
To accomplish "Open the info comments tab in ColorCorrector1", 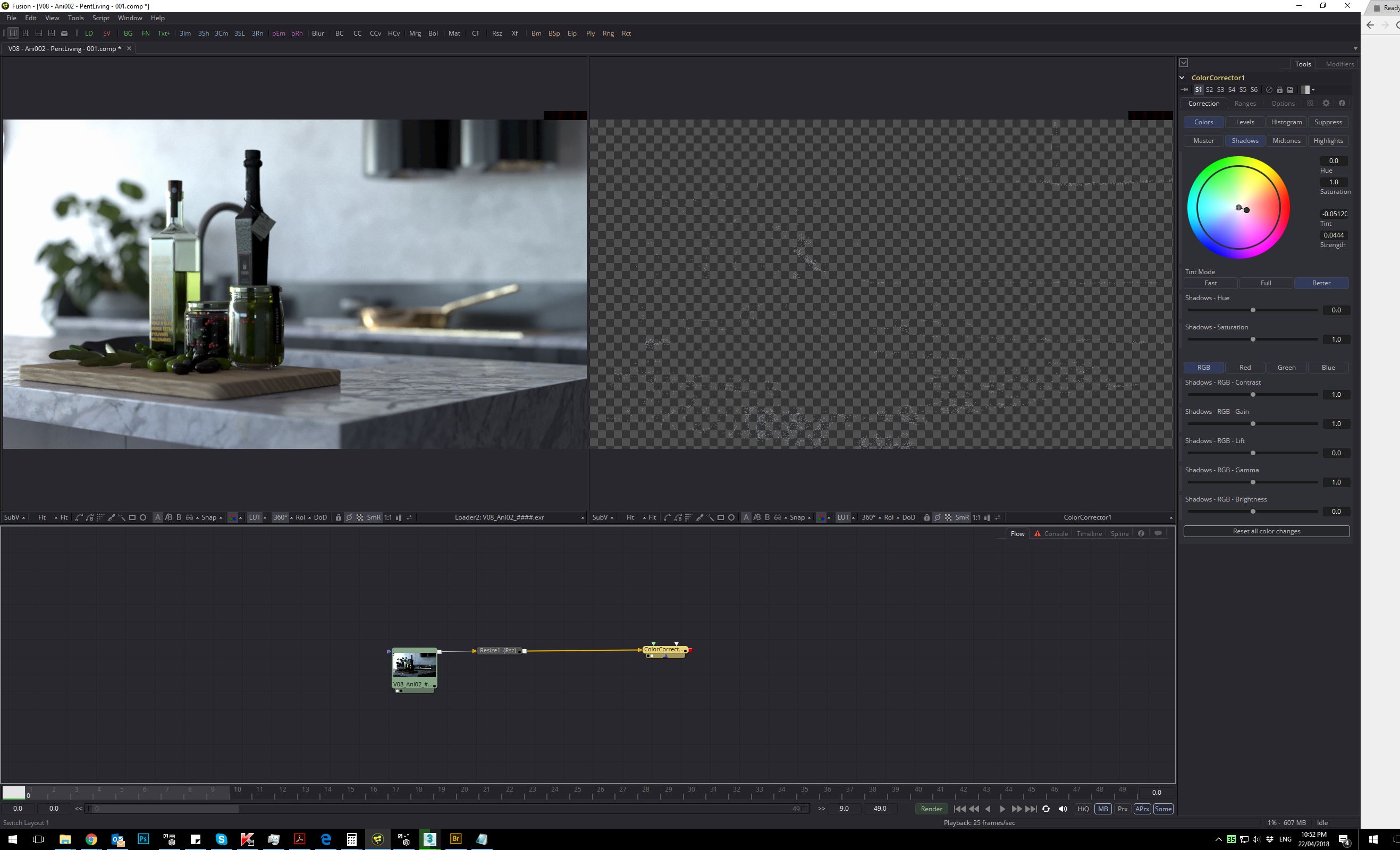I will [1342, 104].
